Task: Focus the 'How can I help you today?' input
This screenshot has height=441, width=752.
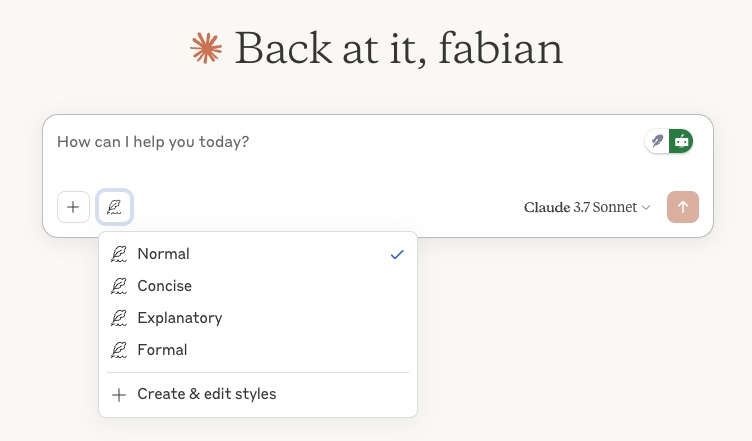Action: (x=300, y=142)
